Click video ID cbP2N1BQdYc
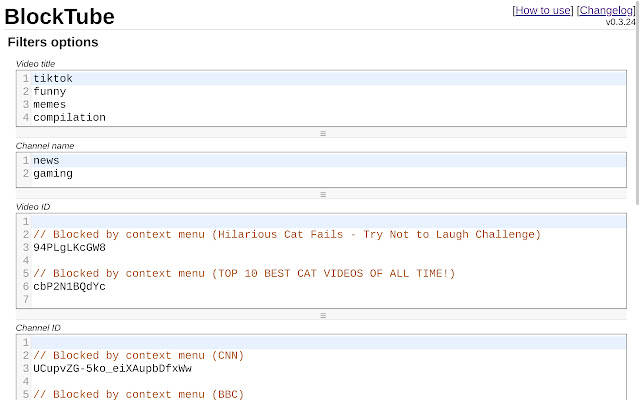640x400 pixels. (69, 286)
